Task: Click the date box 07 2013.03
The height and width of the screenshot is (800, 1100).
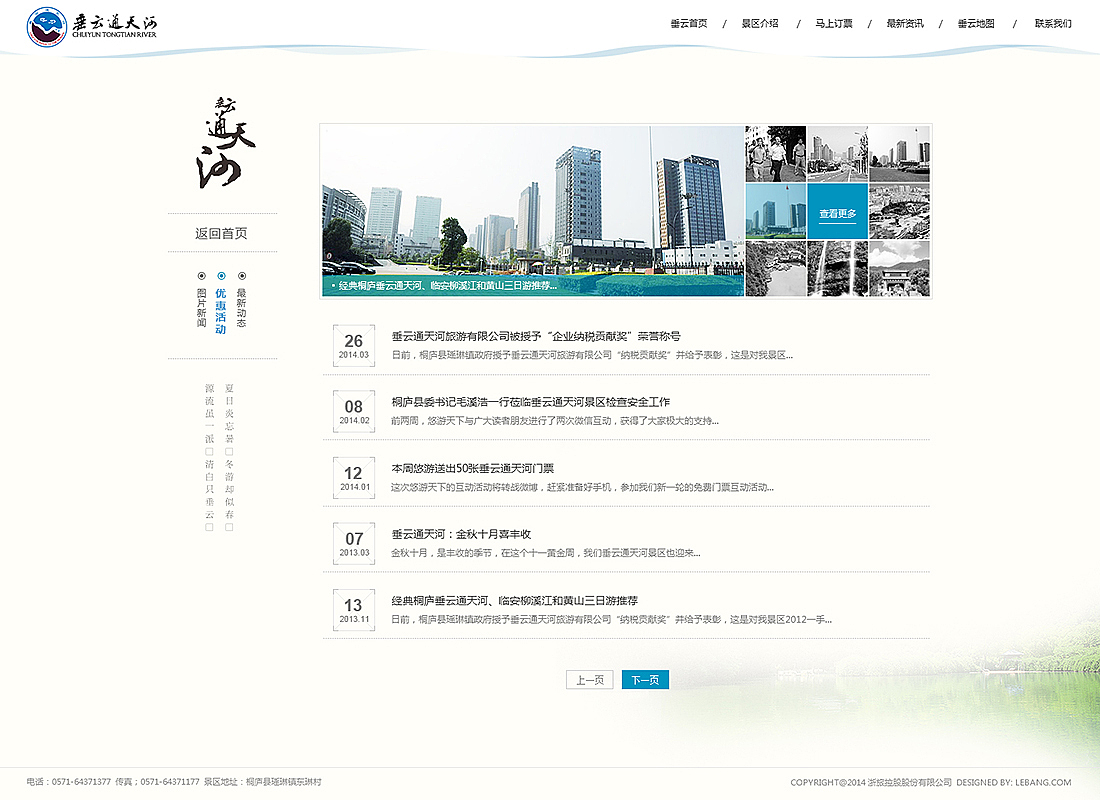Action: click(x=354, y=543)
